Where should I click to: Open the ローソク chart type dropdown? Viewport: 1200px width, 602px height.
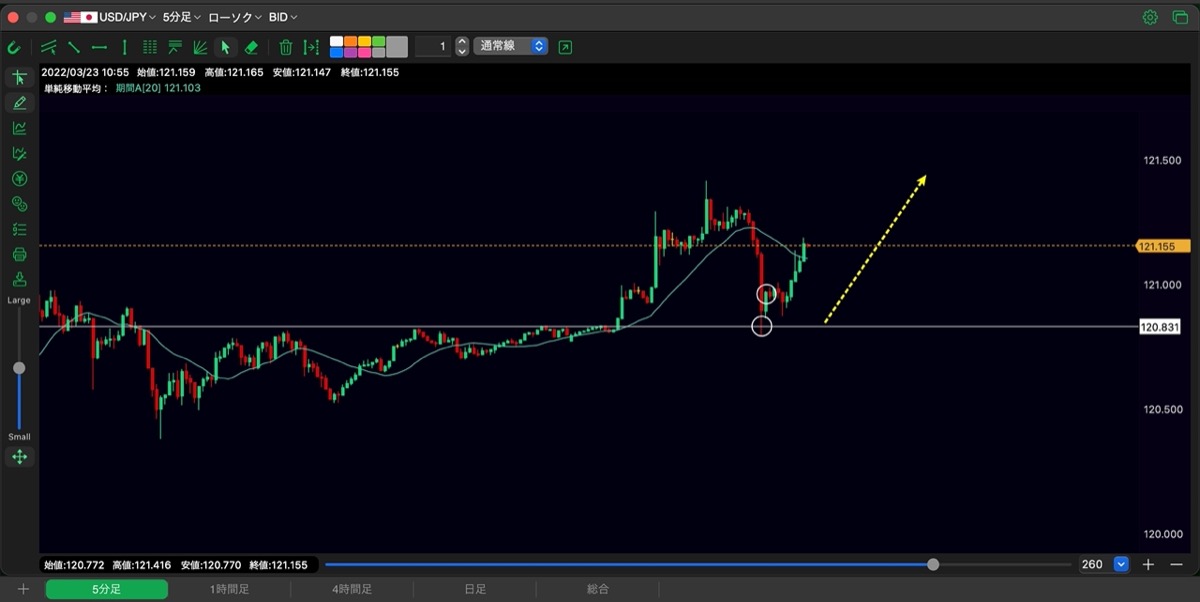click(x=235, y=17)
